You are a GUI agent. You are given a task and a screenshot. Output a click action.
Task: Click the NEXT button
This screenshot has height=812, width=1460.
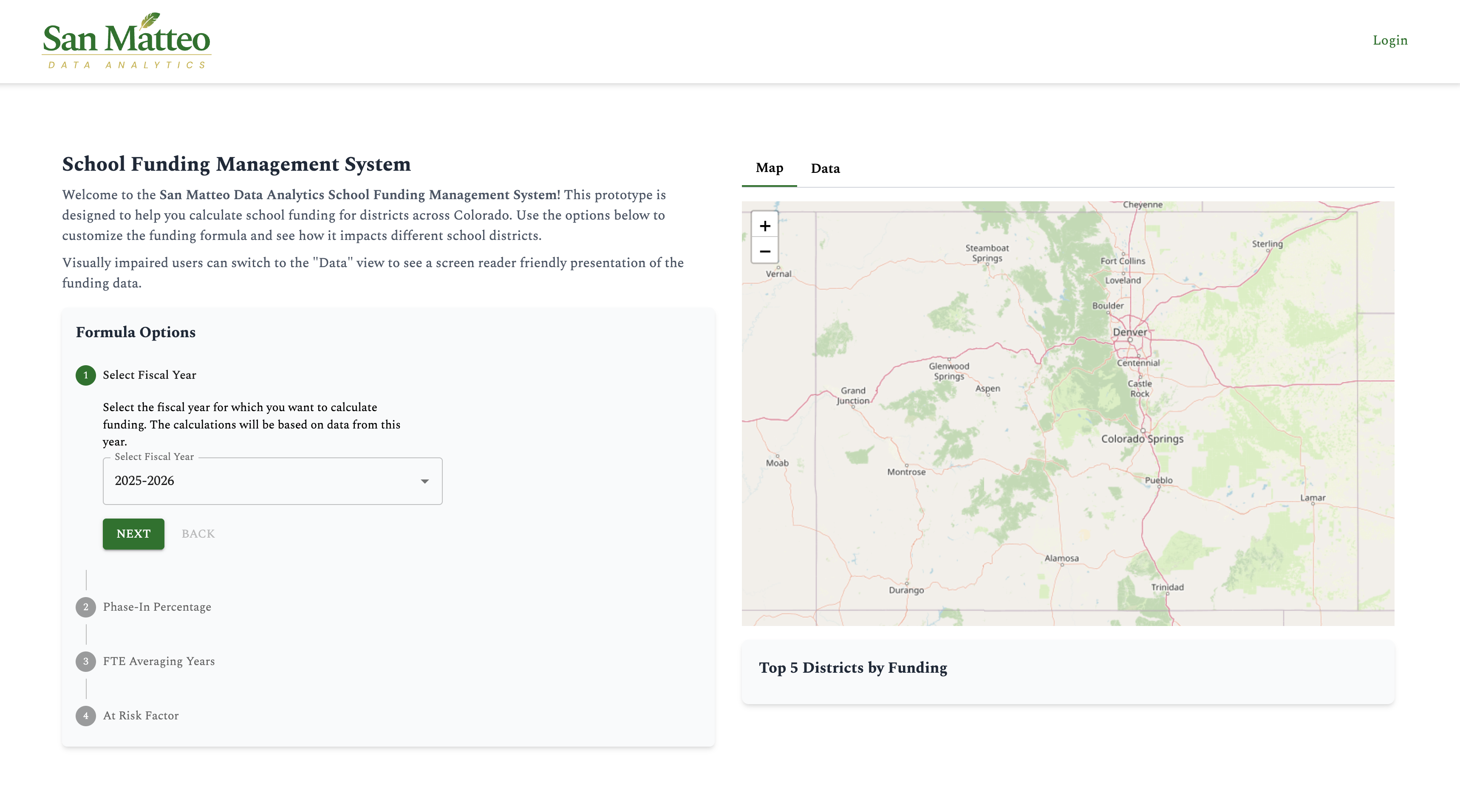pyautogui.click(x=133, y=533)
